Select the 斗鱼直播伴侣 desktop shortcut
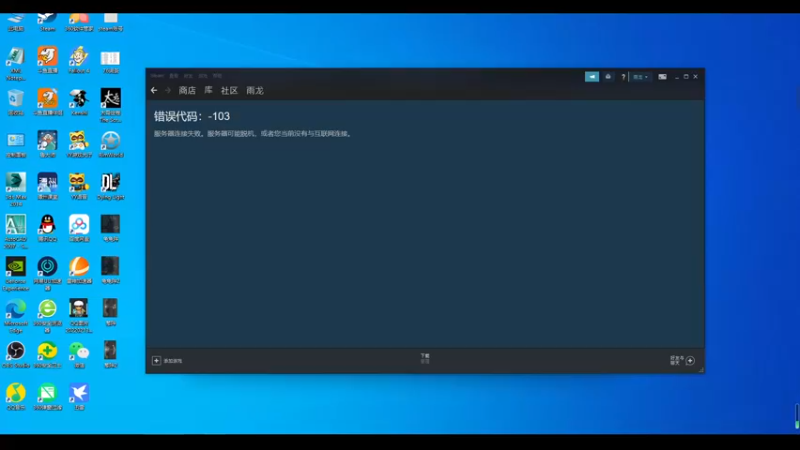Viewport: 800px width, 450px height. pyautogui.click(x=47, y=102)
